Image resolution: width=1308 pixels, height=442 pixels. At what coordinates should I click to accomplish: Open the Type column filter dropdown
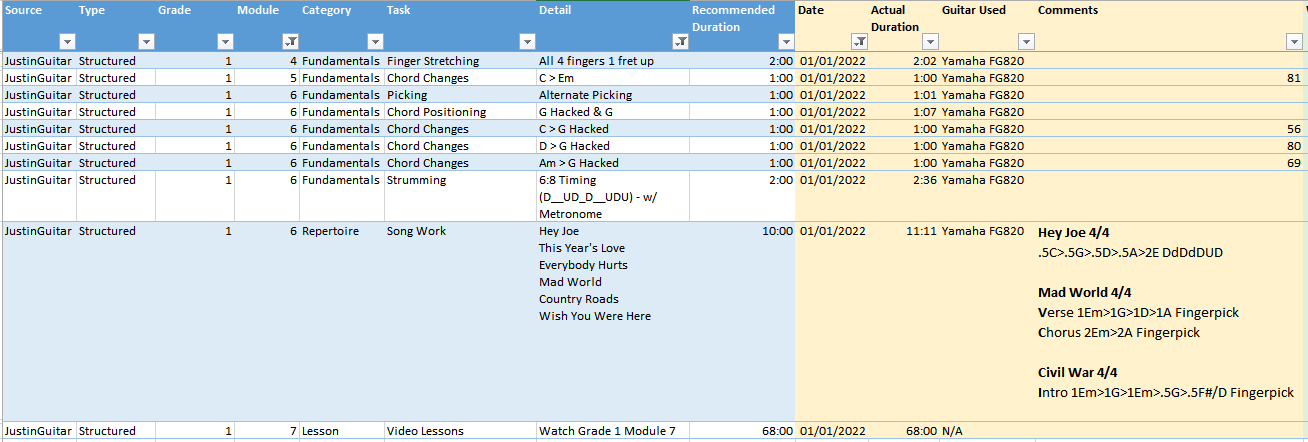click(146, 42)
